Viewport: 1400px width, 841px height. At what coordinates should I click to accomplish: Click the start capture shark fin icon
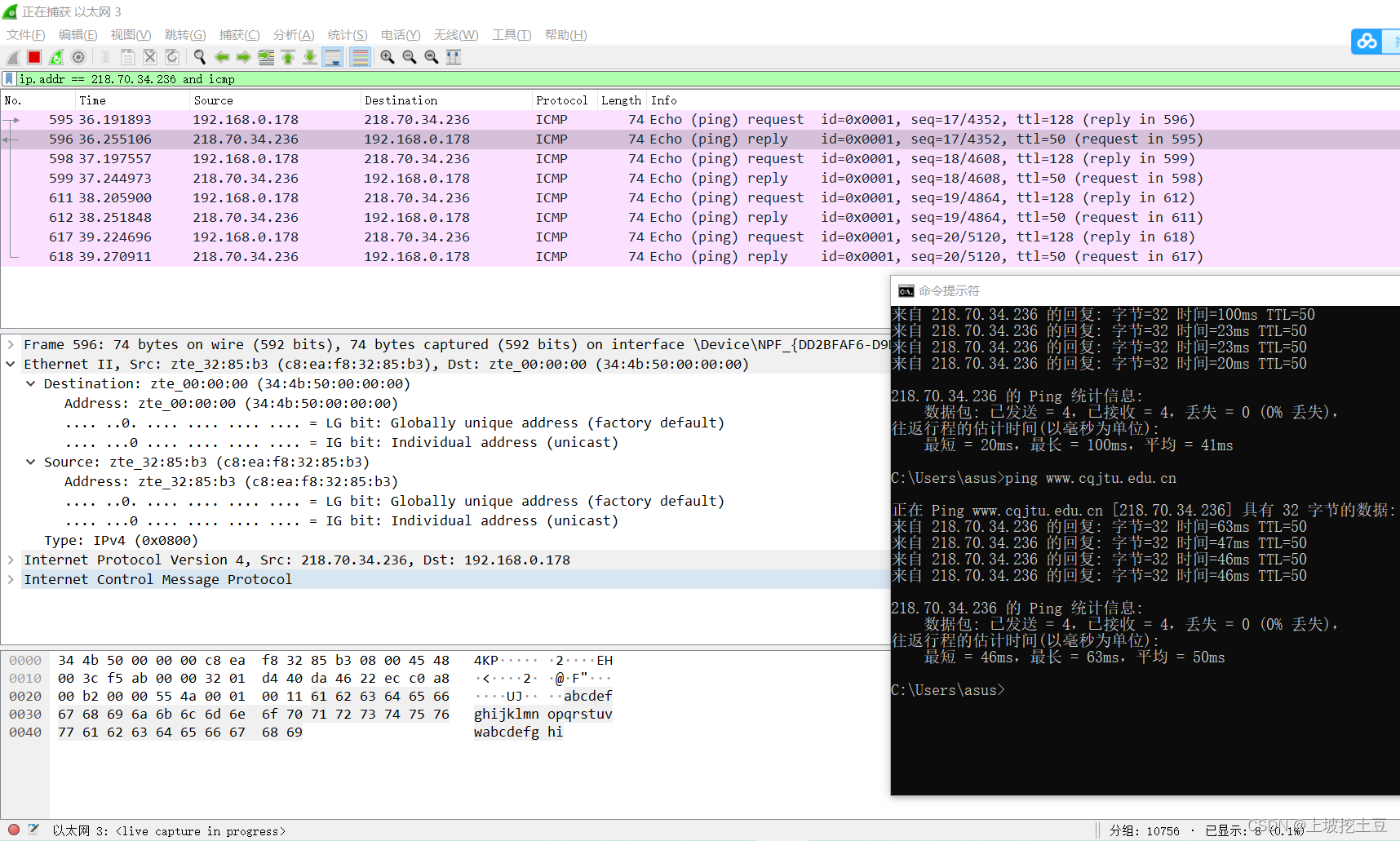point(12,57)
